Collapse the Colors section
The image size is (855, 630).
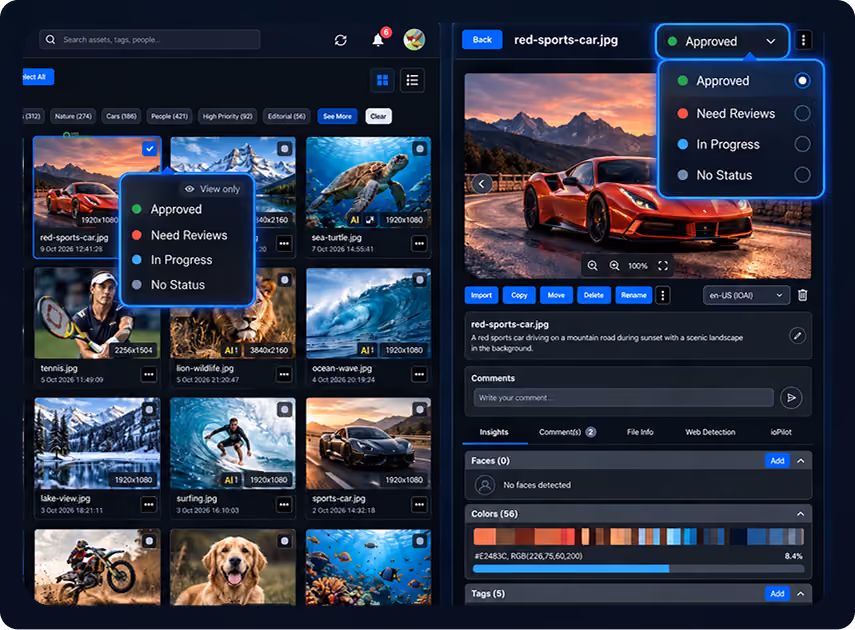point(800,514)
